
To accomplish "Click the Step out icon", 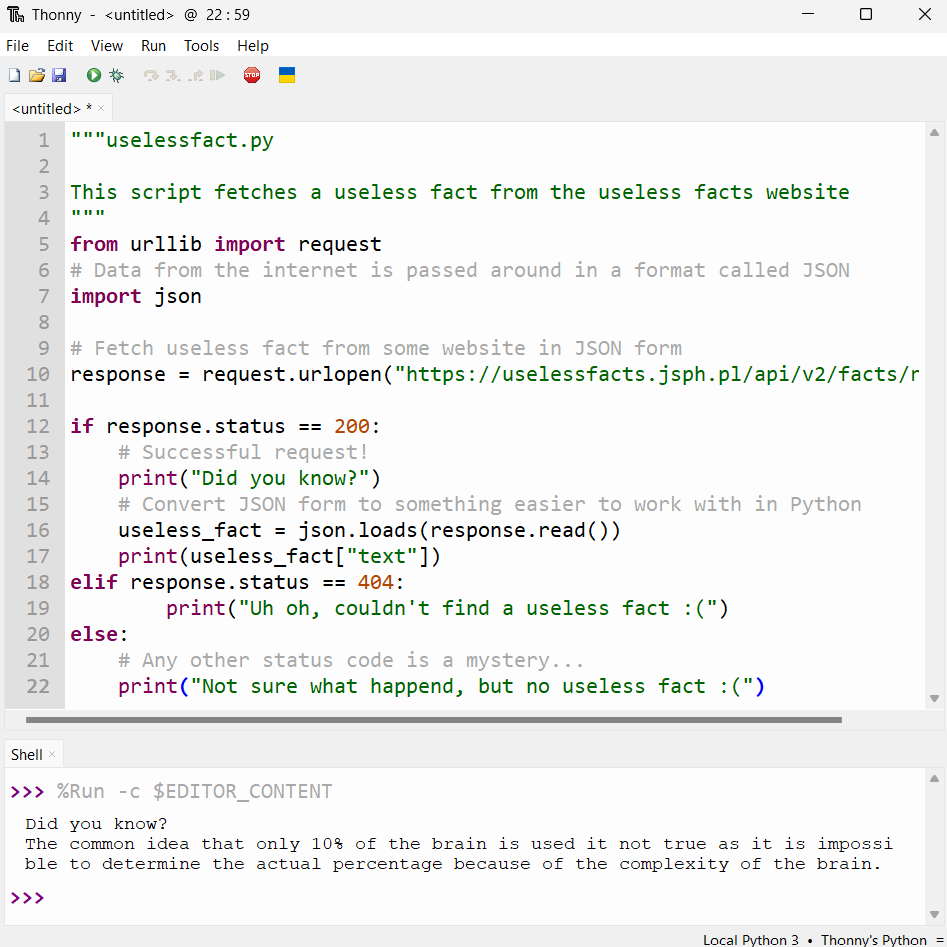I will (197, 75).
